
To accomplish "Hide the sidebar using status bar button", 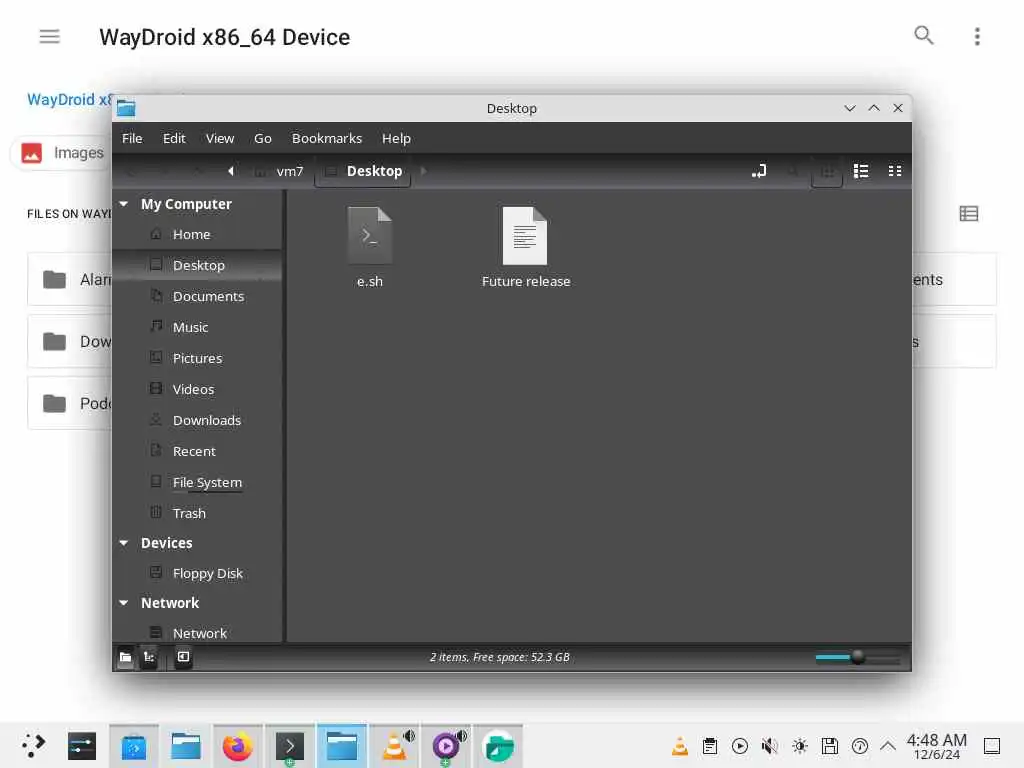I will coord(184,657).
